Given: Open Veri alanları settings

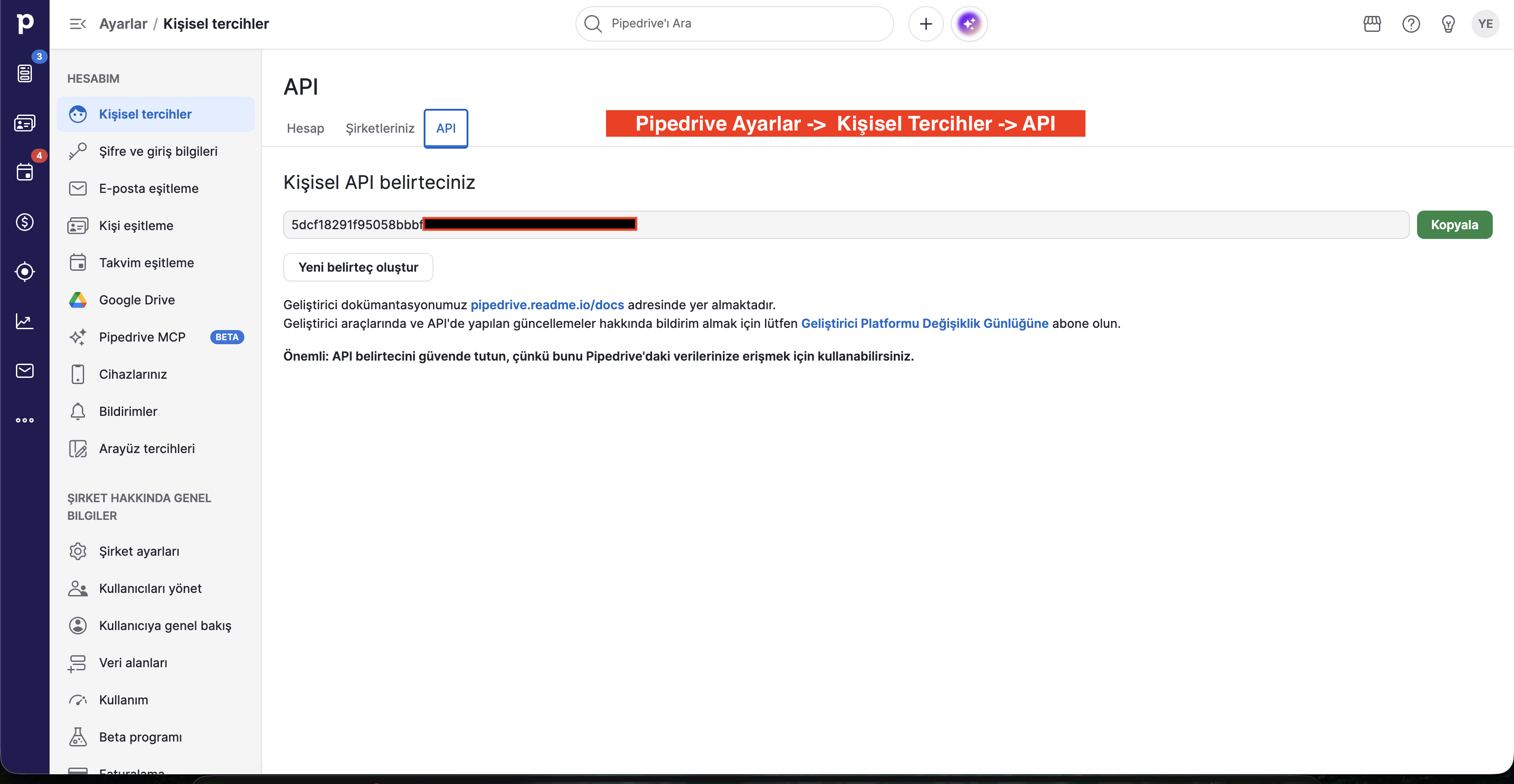Looking at the screenshot, I should pyautogui.click(x=156, y=662).
